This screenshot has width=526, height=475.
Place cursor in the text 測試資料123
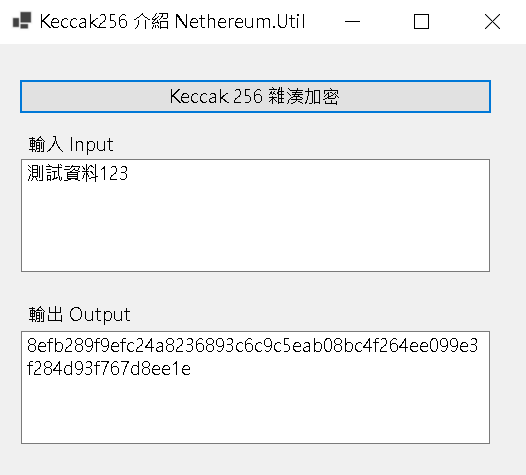[77, 173]
